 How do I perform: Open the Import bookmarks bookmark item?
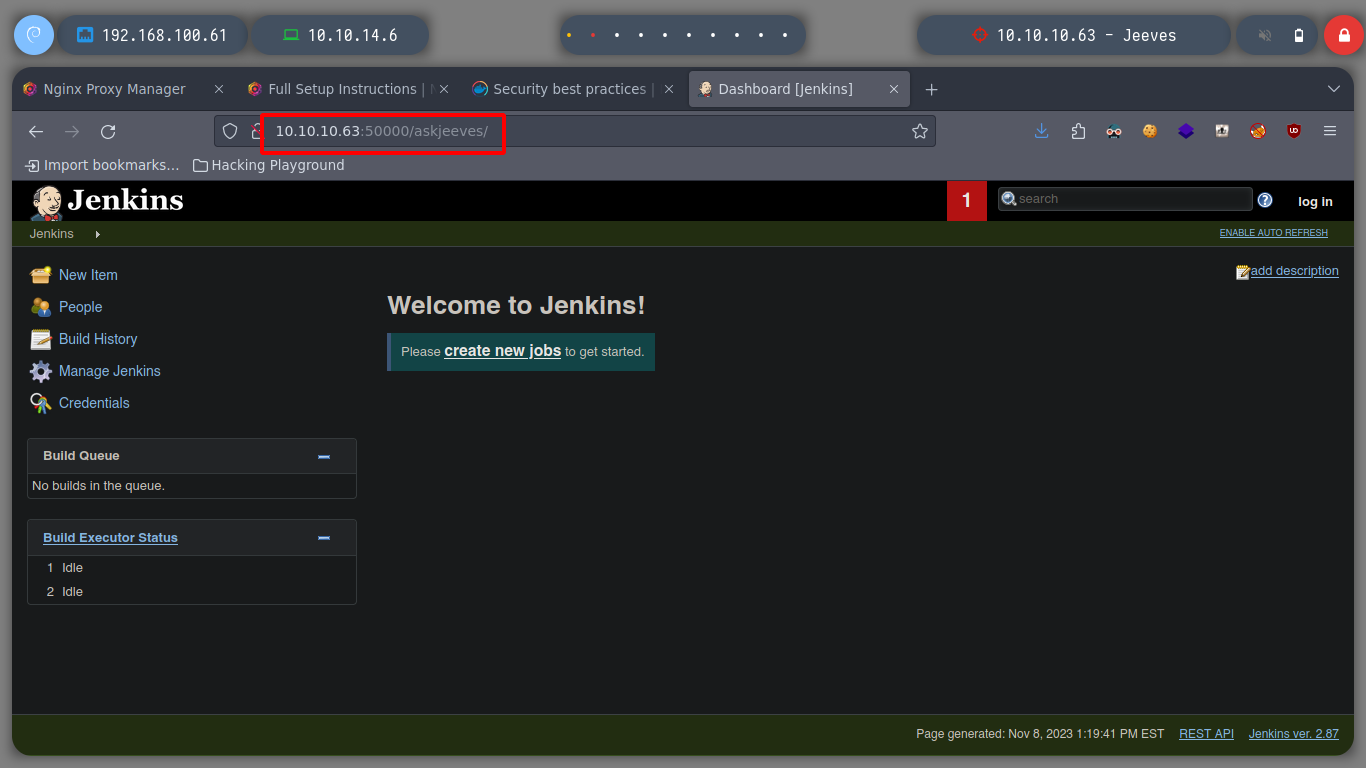pyautogui.click(x=102, y=165)
